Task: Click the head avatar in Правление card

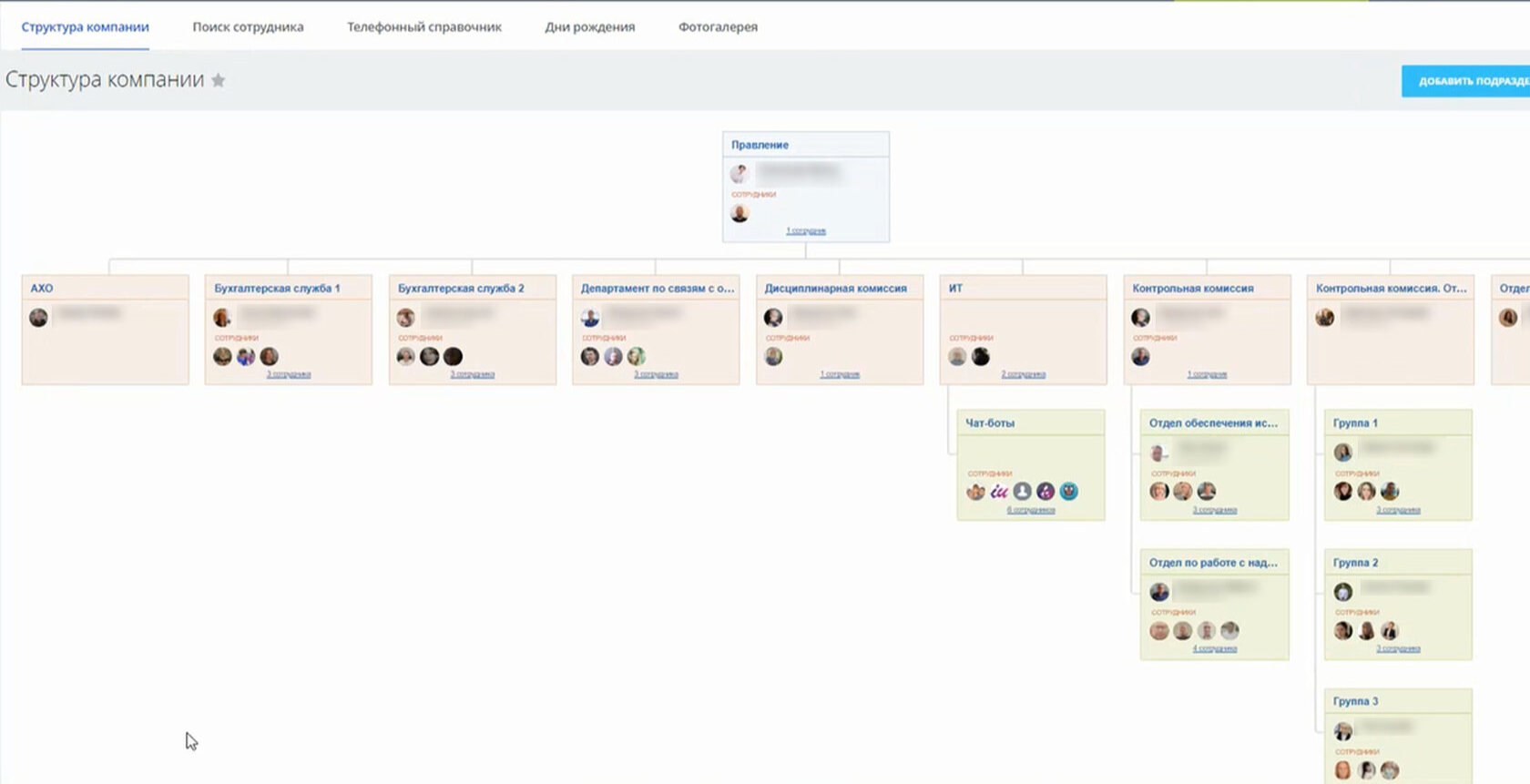Action: click(739, 173)
